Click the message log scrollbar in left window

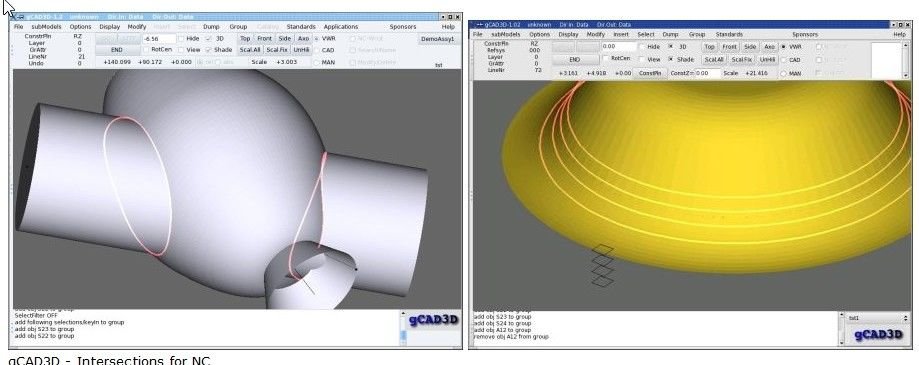[x=403, y=328]
